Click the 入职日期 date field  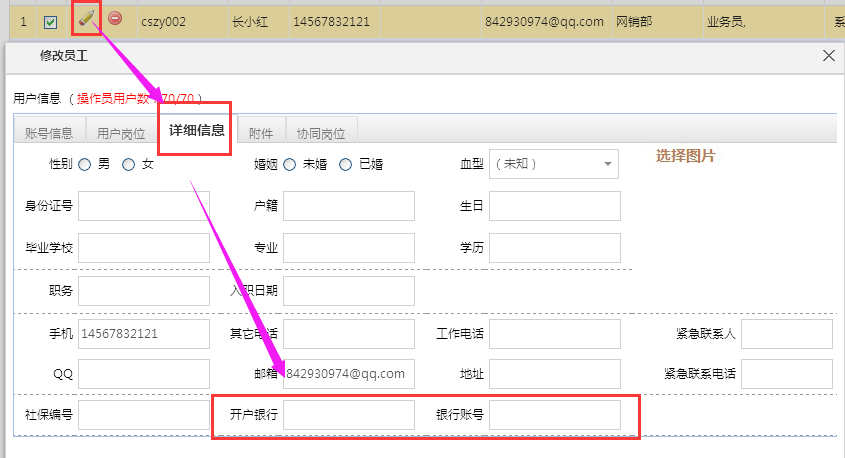pyautogui.click(x=348, y=291)
